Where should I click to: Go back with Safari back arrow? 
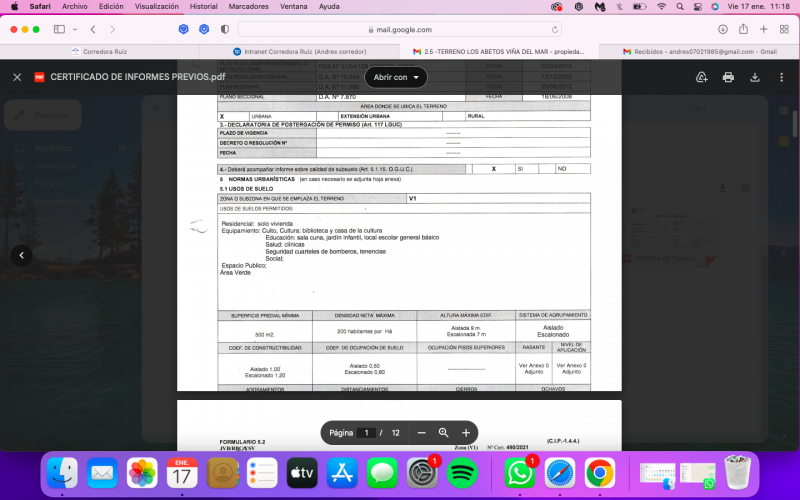(x=93, y=29)
